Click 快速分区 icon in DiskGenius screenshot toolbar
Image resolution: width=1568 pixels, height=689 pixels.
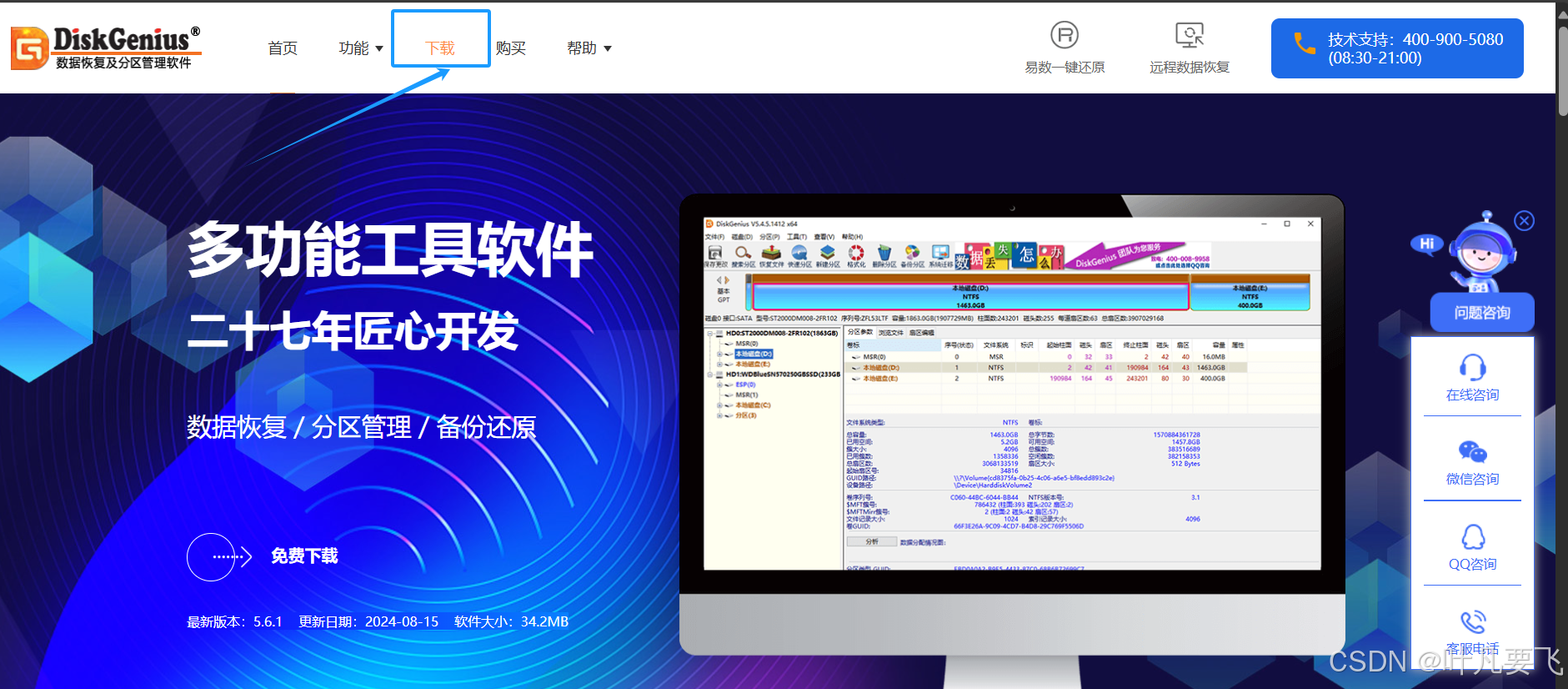point(799,256)
